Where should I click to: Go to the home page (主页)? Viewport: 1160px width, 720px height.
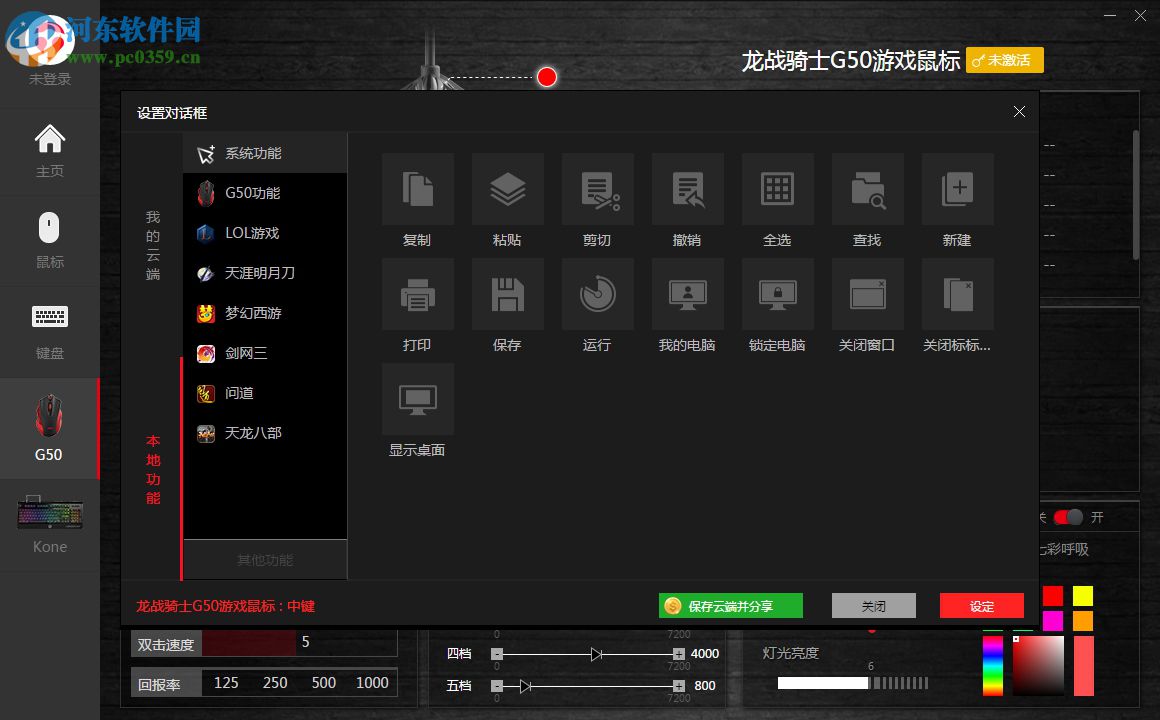[x=49, y=150]
